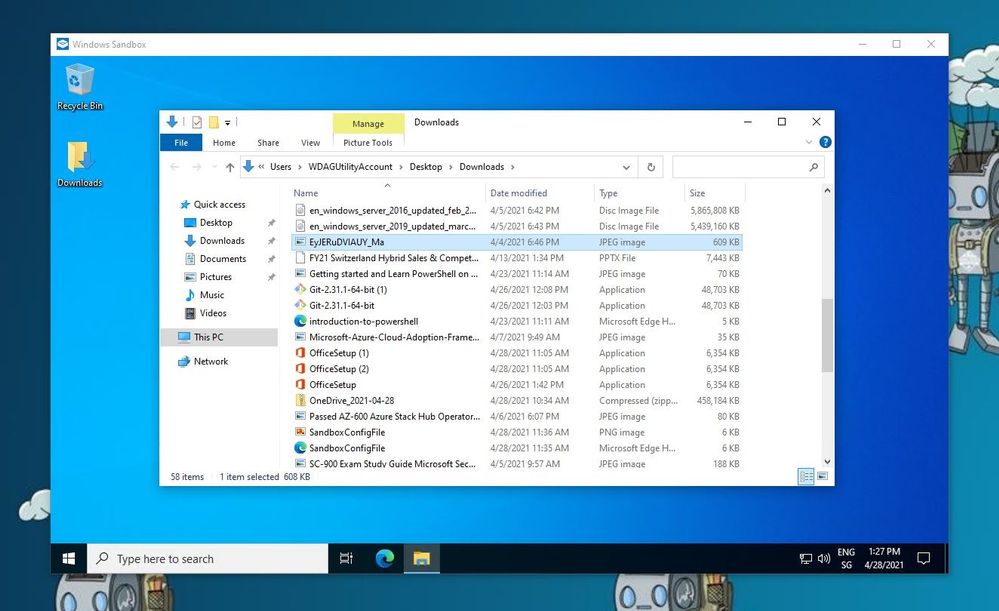Image resolution: width=999 pixels, height=611 pixels.
Task: Select OfficeSetup (1) application icon
Action: click(300, 353)
